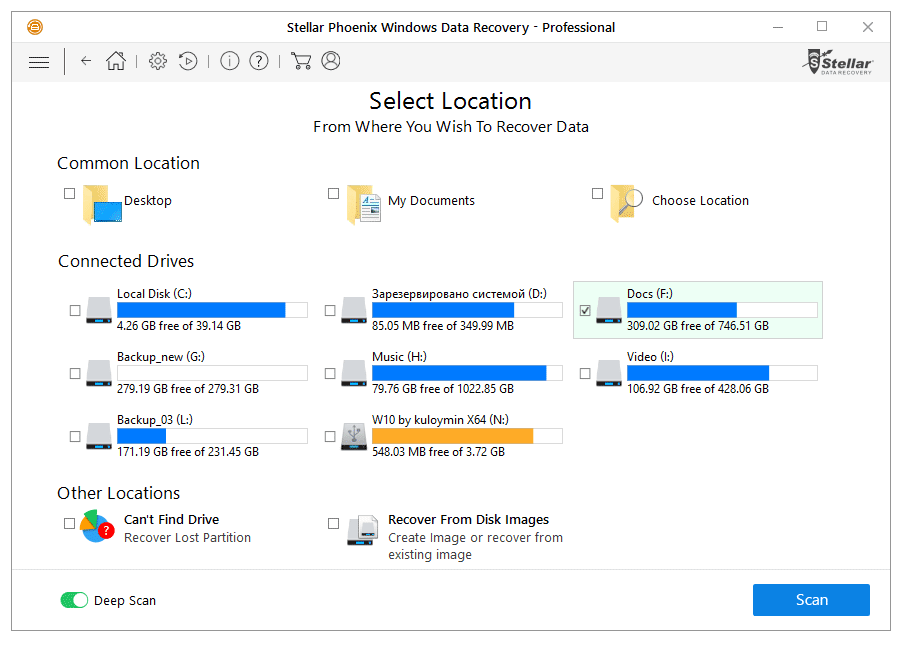Click the USB drive (N:) icon

[354, 437]
